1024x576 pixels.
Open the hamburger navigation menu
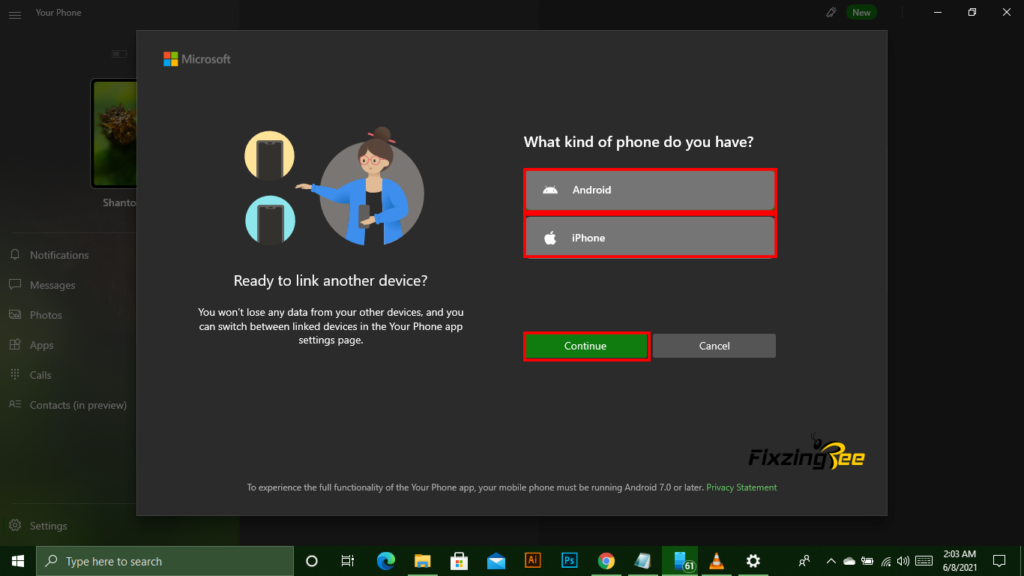[15, 14]
